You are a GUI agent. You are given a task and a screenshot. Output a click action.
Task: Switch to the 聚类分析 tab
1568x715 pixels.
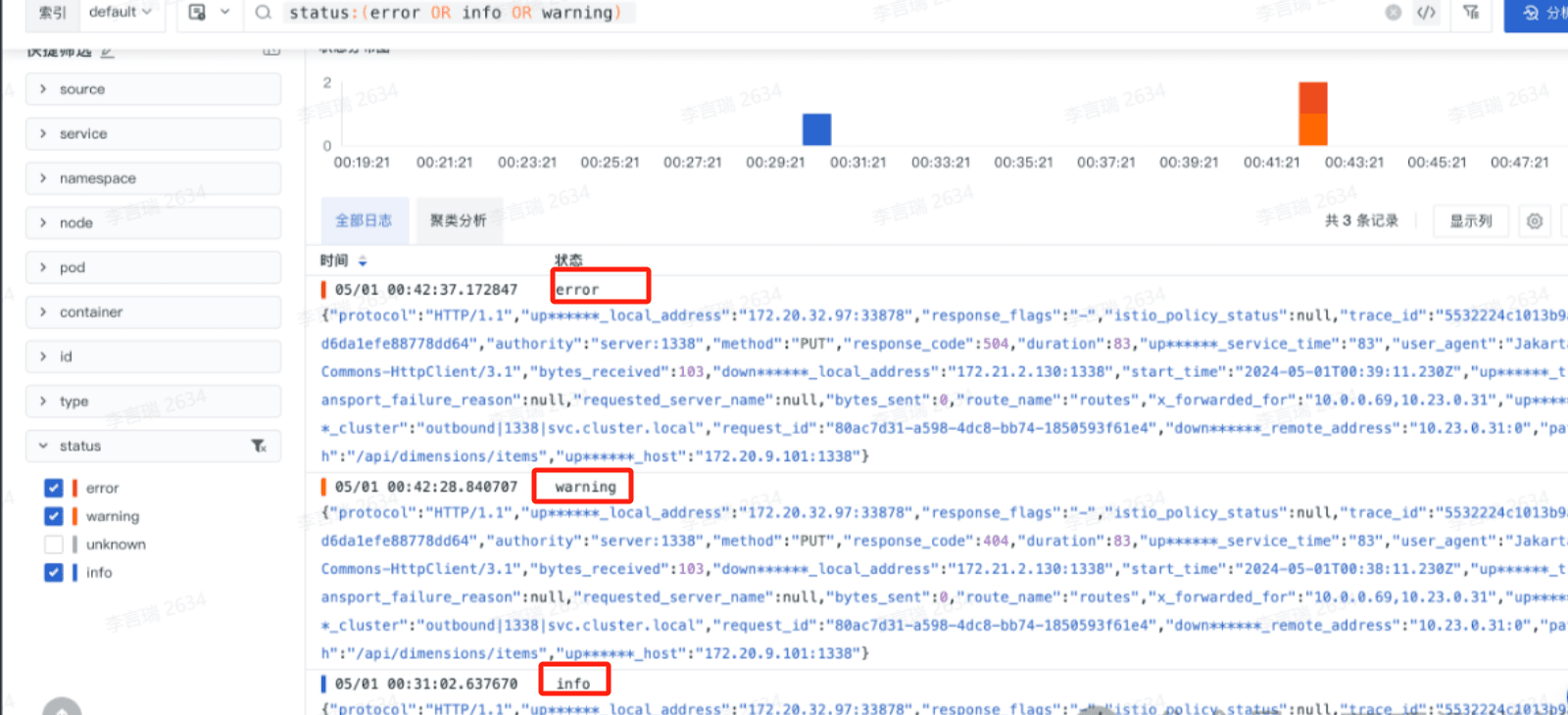459,220
